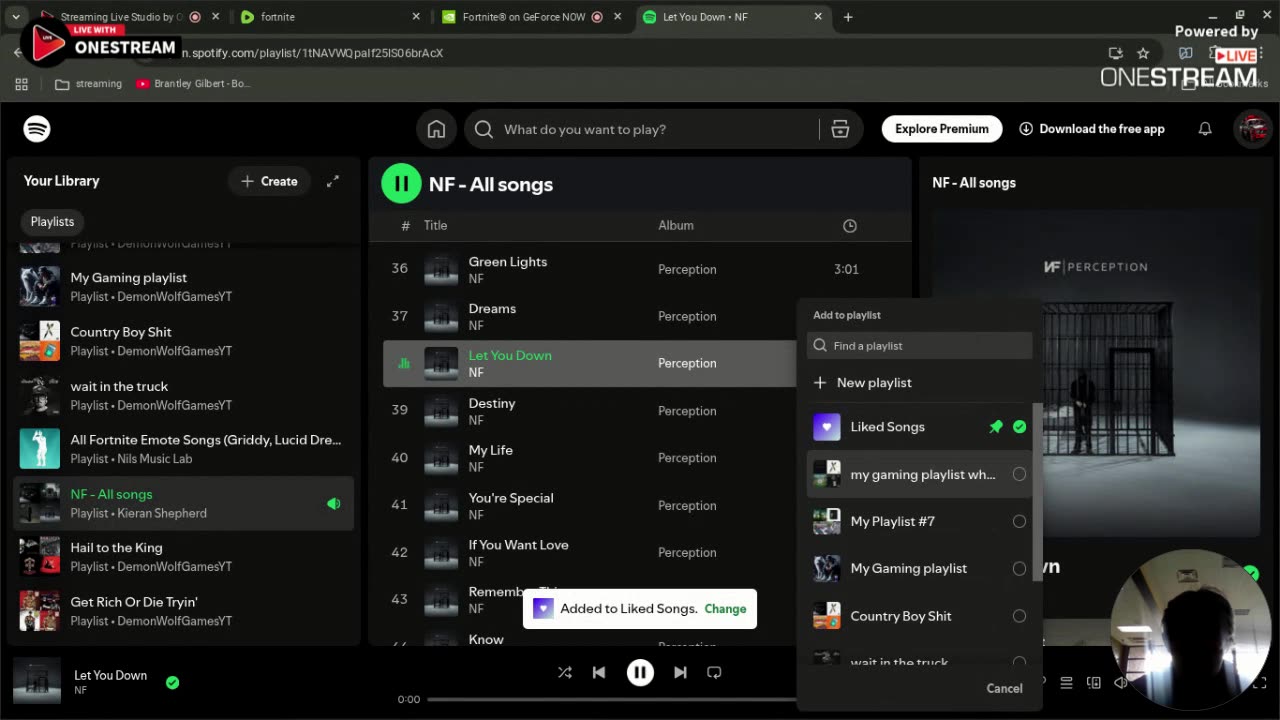Skip to the previous track
1280x720 pixels.
coord(599,673)
